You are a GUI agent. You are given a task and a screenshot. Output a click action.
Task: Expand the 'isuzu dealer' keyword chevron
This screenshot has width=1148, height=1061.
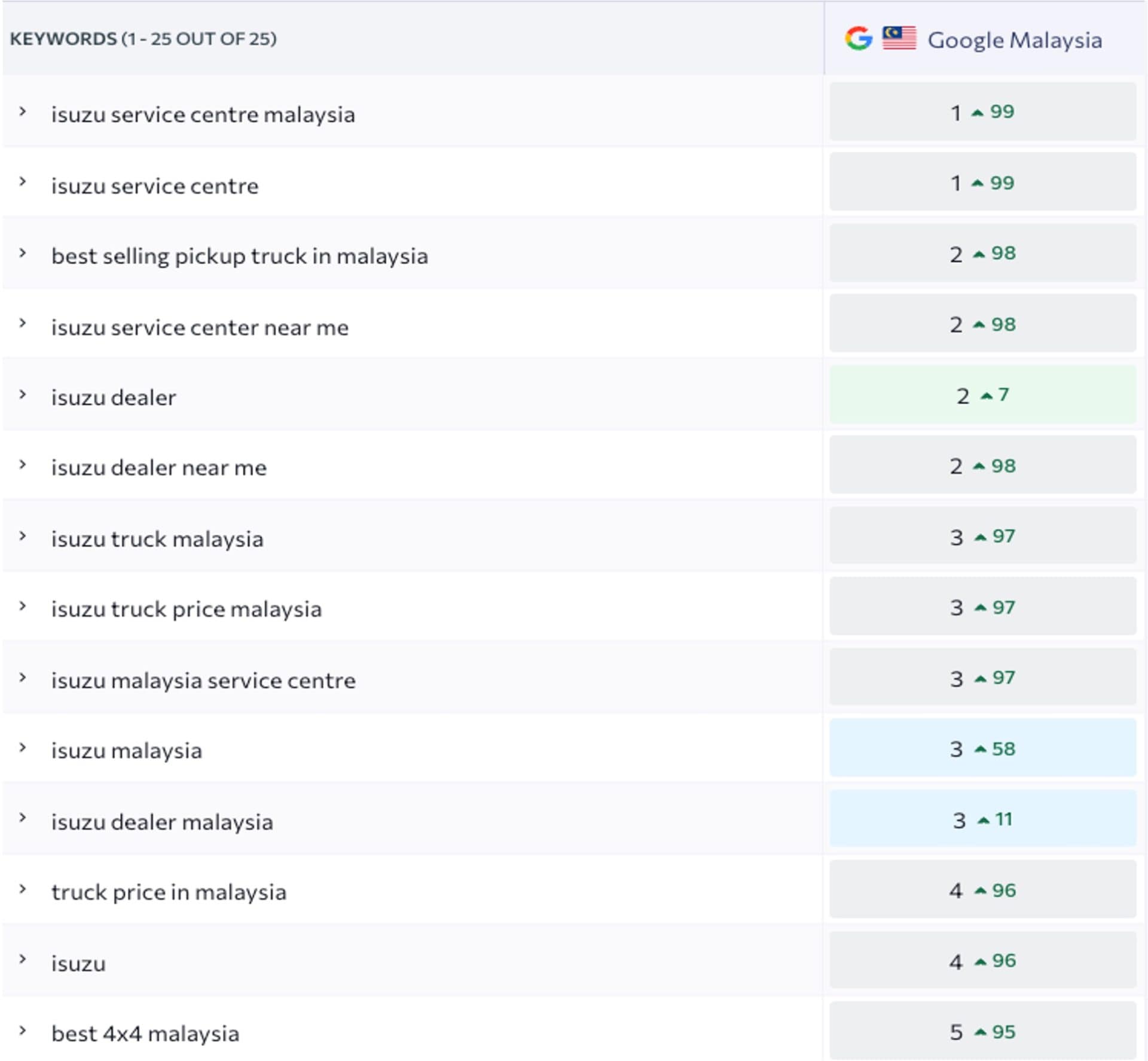click(23, 395)
